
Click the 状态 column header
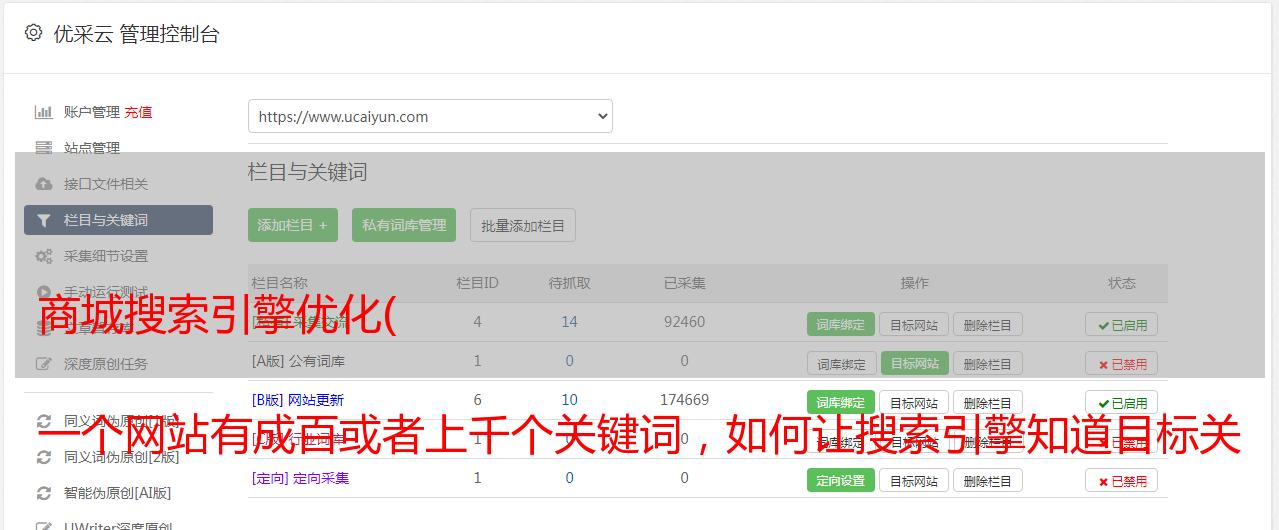coord(1121,283)
